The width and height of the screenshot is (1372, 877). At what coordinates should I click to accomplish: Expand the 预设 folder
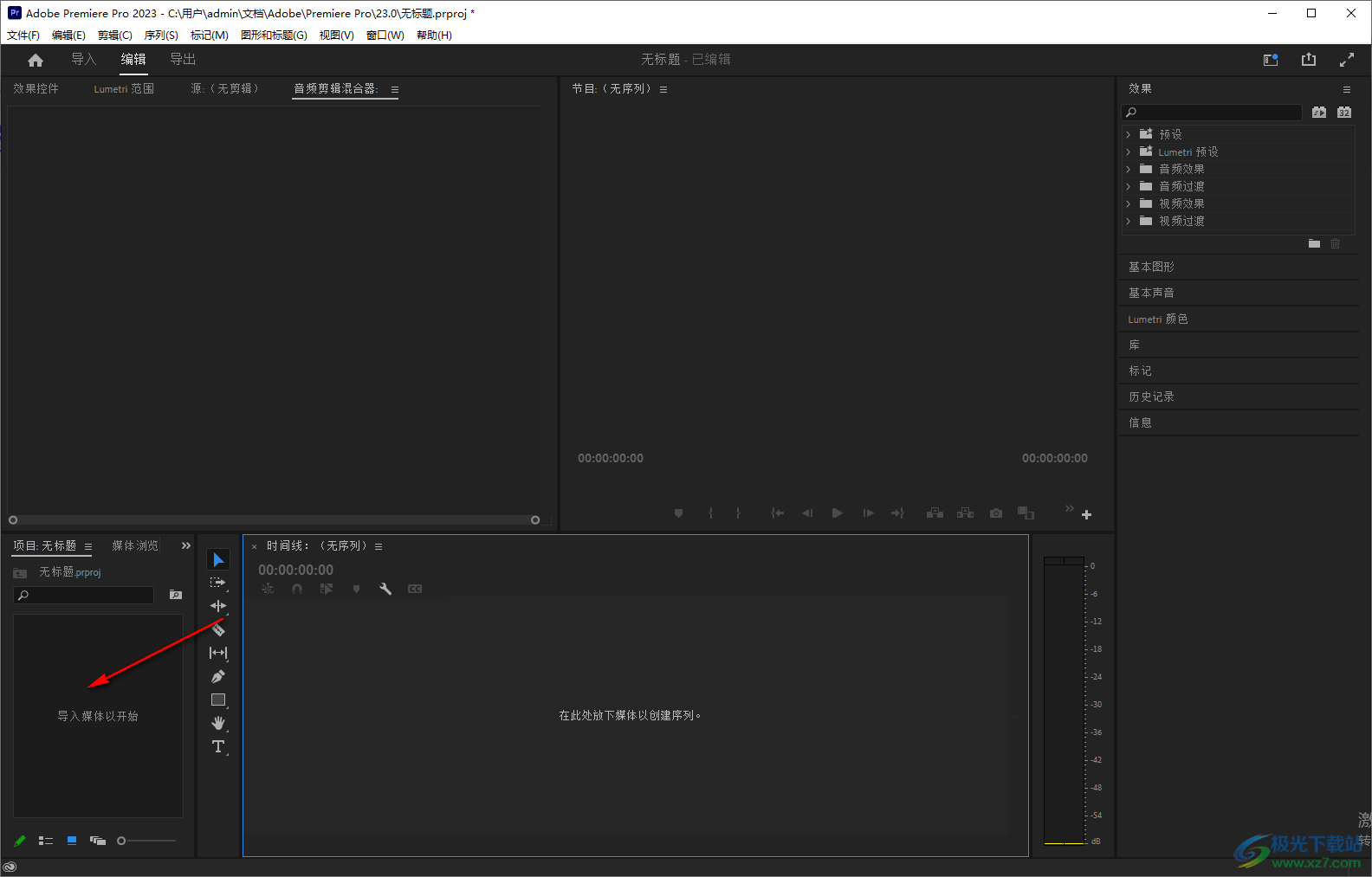click(1129, 134)
